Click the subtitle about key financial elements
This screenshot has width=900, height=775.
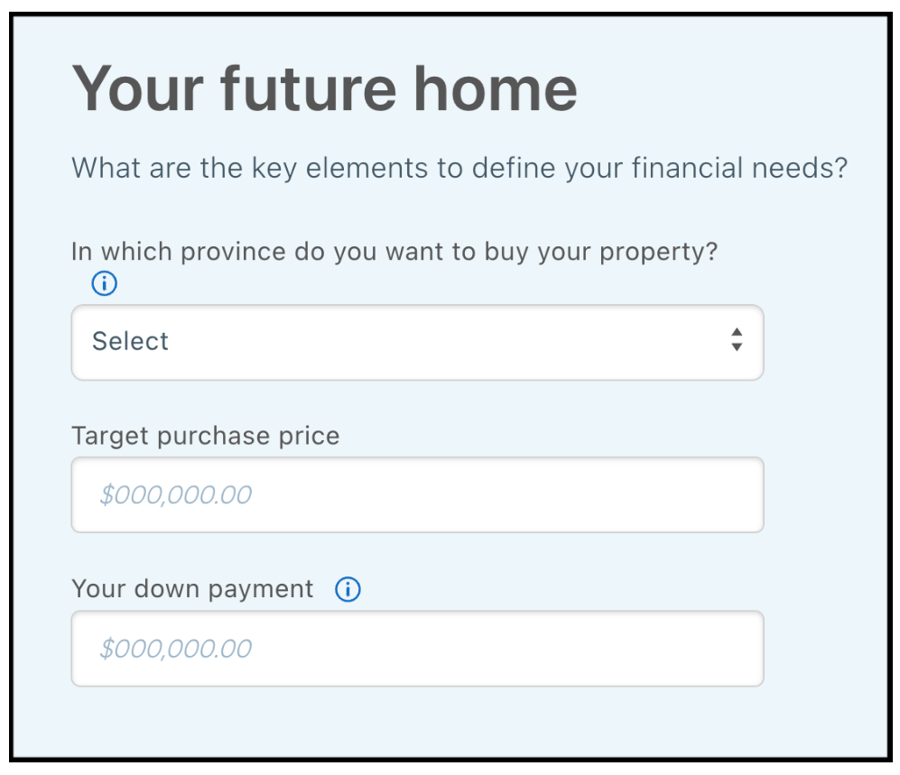tap(459, 168)
